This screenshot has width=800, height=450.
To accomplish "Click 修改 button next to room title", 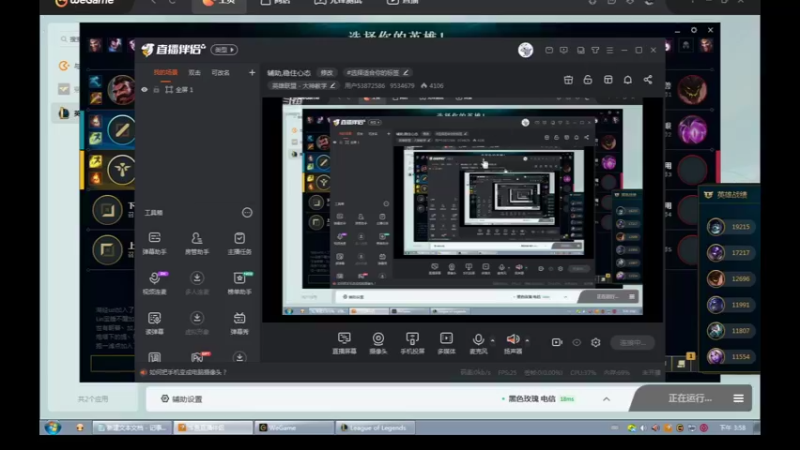I will [327, 73].
